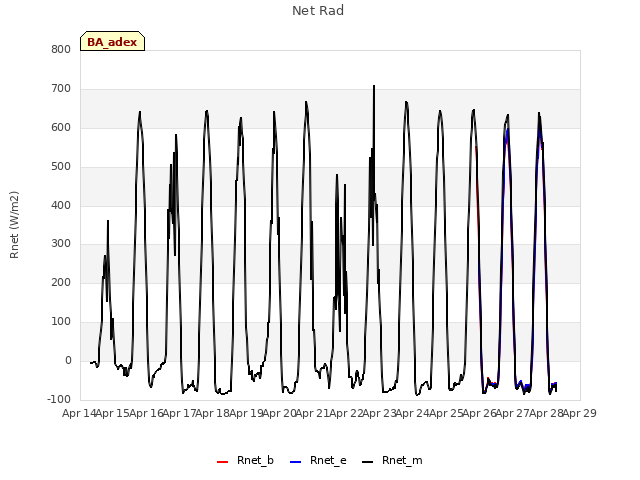Click the Apr 15 peak at about 360
This screenshot has height=480, width=640.
pos(108,221)
